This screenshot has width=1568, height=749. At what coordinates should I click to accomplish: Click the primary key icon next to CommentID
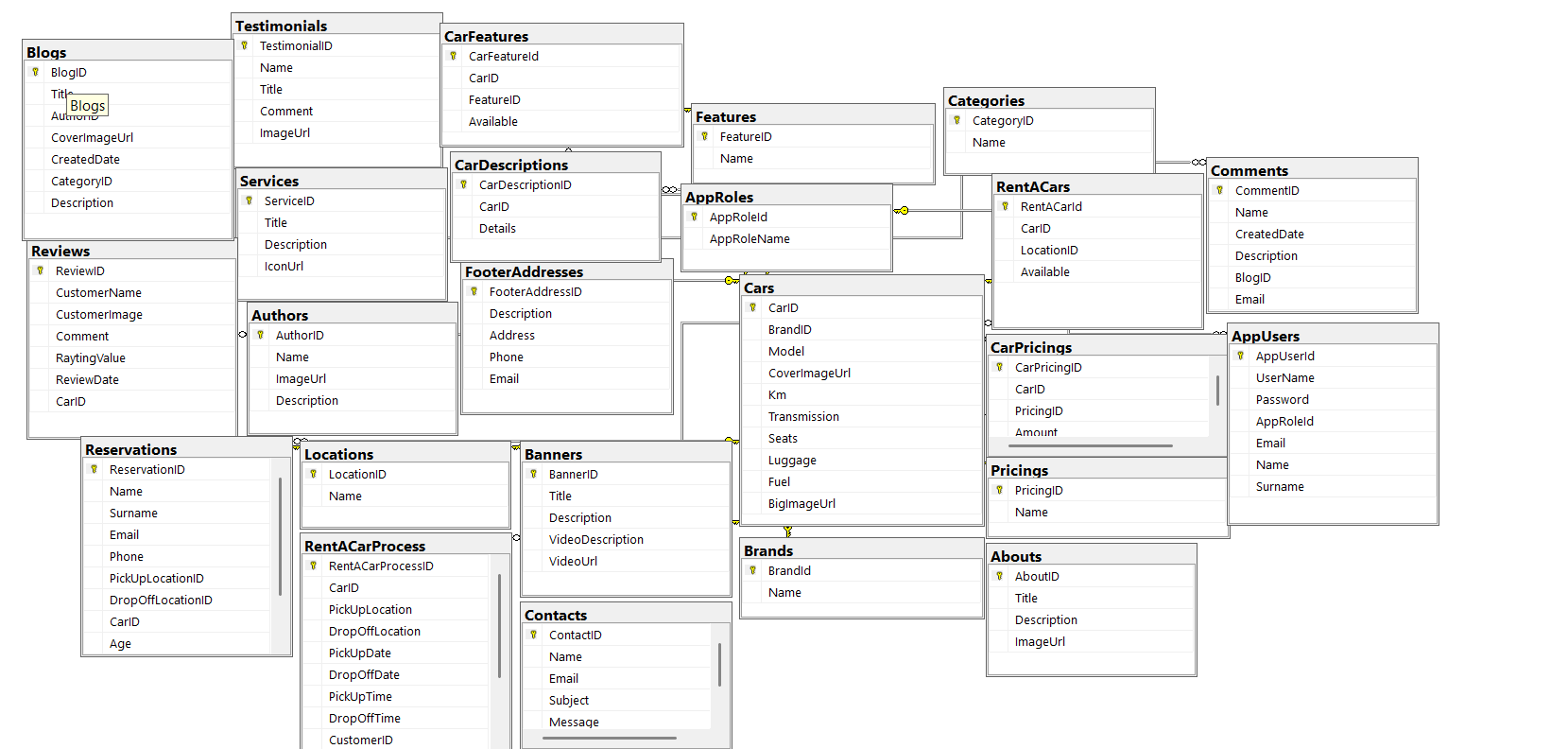(x=1220, y=190)
